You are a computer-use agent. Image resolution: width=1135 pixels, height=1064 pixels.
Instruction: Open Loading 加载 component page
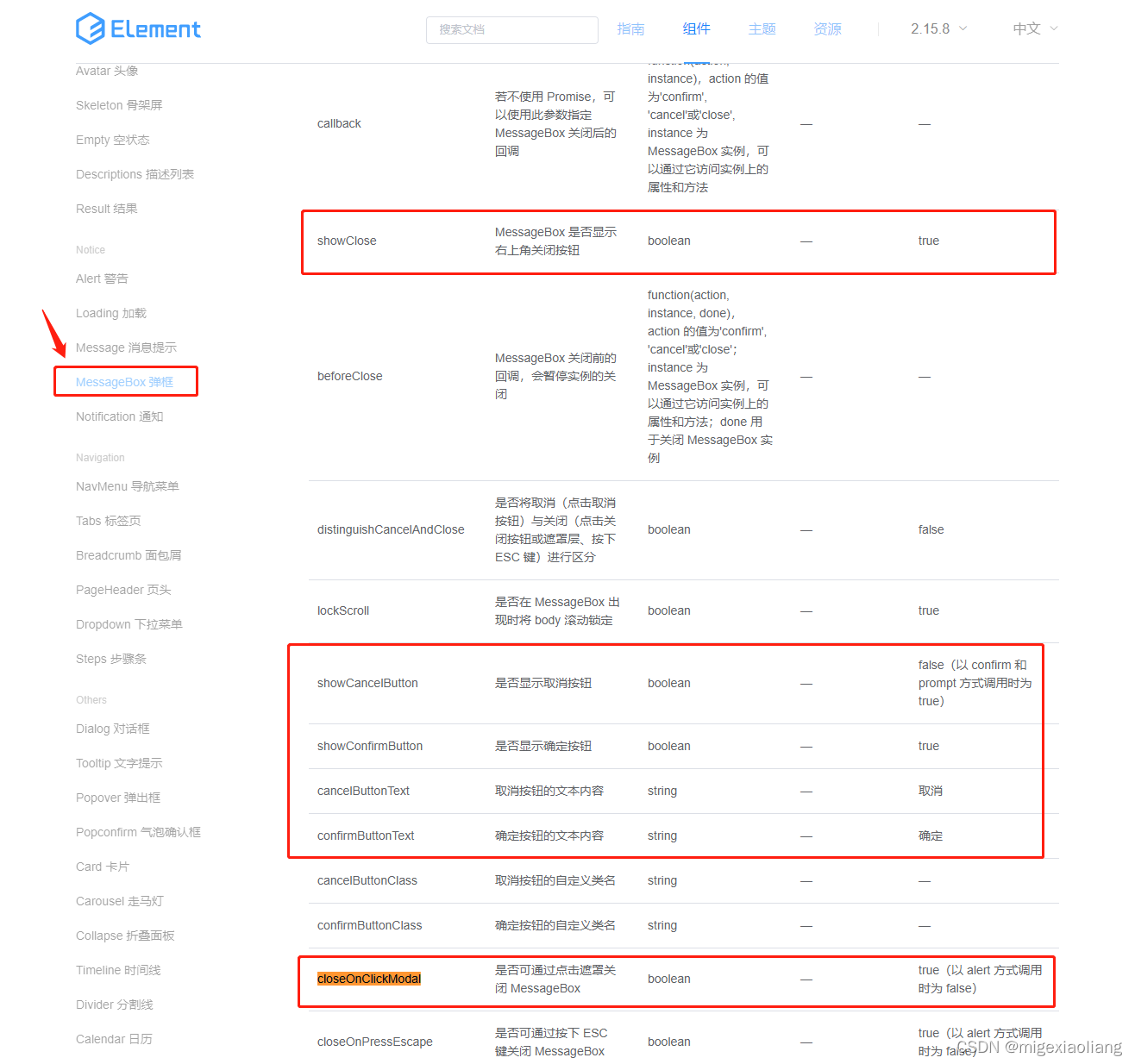pyautogui.click(x=111, y=313)
